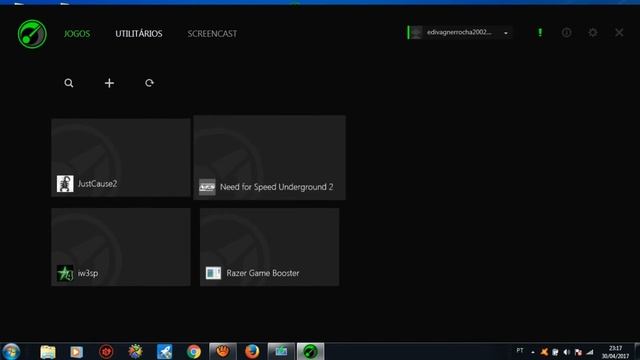The width and height of the screenshot is (640, 360).
Task: Open settings gear icon in header
Action: [593, 33]
